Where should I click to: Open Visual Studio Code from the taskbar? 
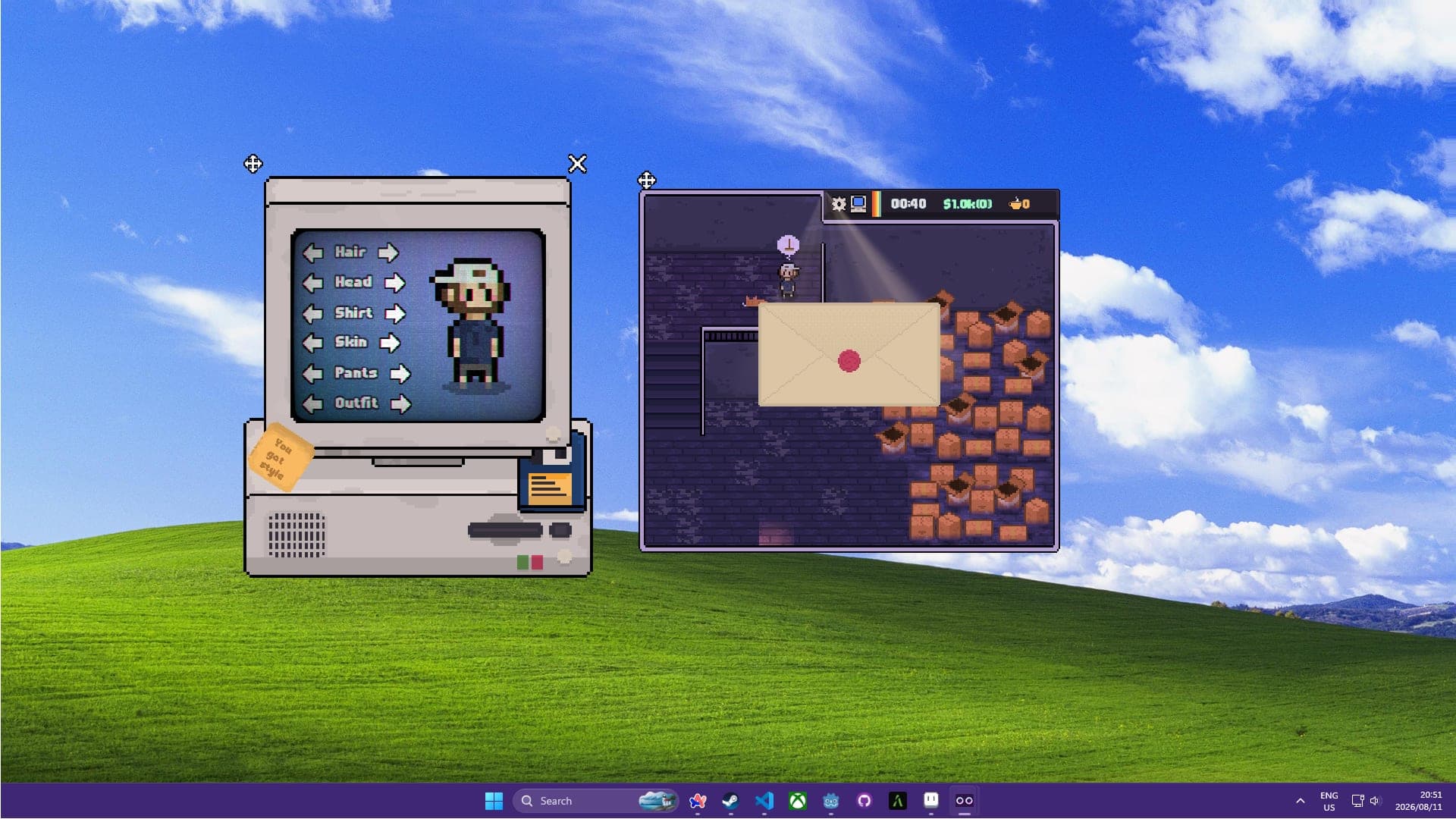coord(764,801)
